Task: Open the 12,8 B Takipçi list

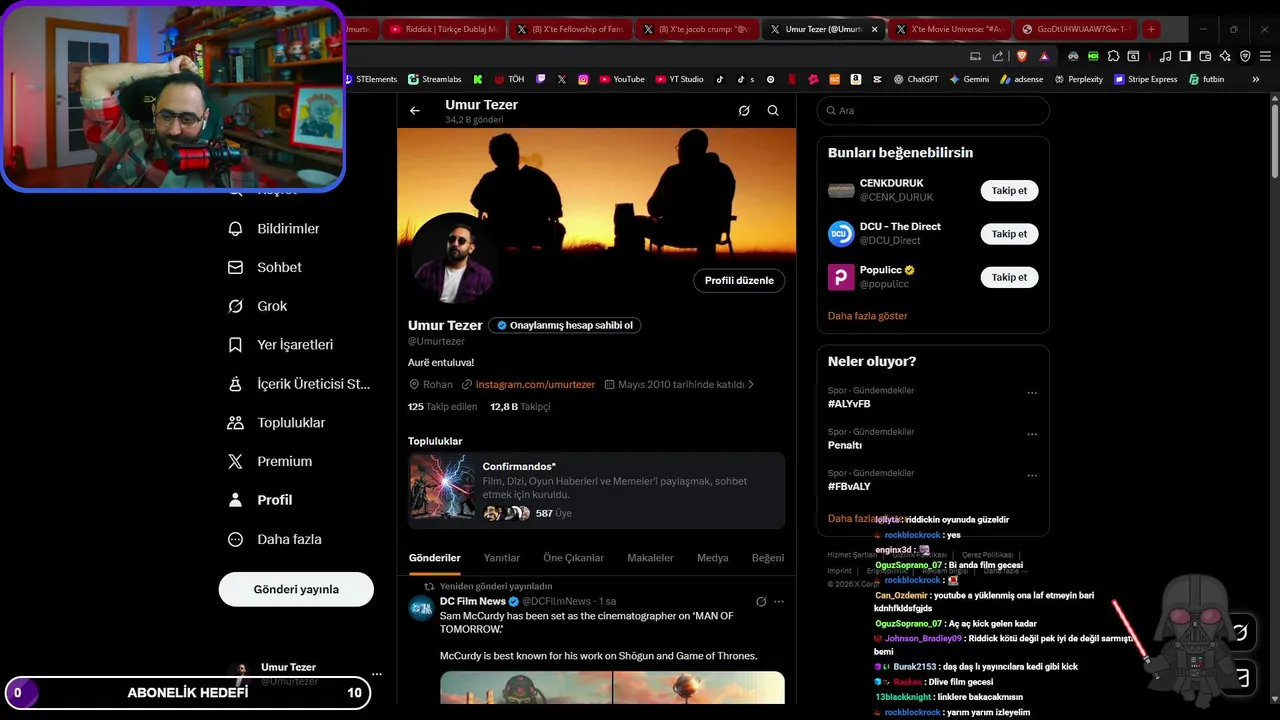Action: click(520, 407)
